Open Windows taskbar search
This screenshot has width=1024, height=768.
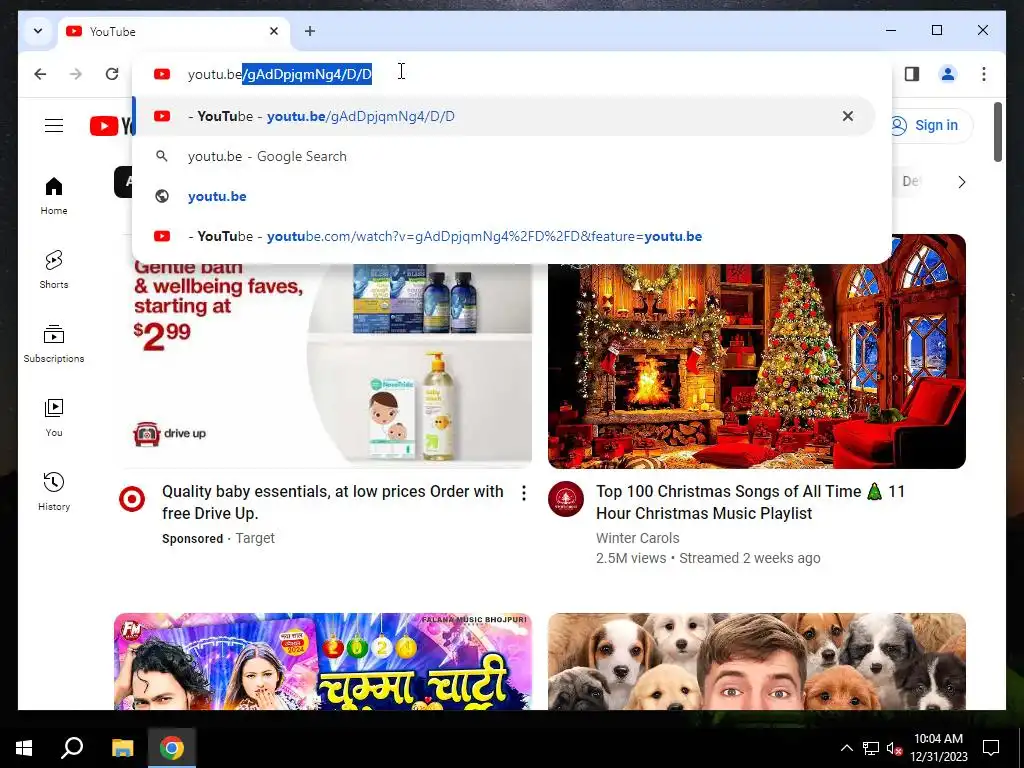72,748
